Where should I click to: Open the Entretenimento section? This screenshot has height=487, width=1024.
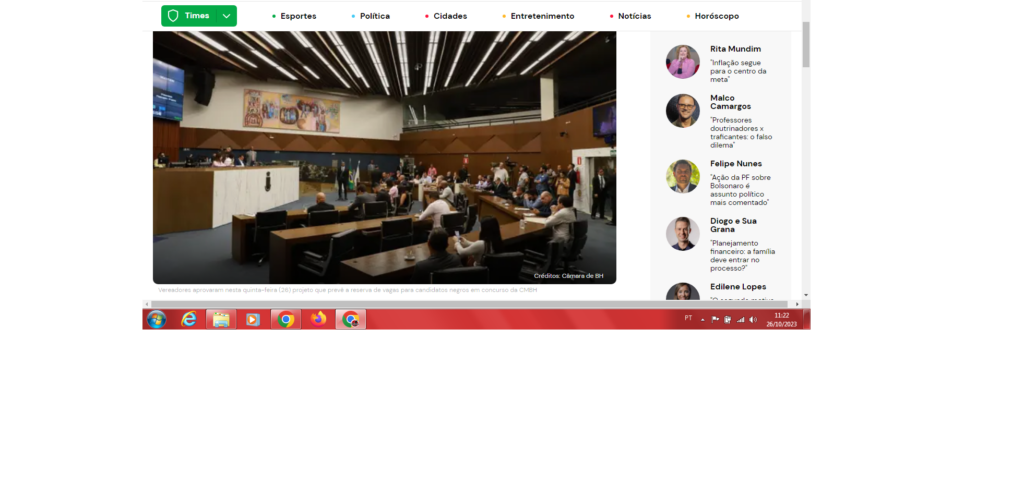click(542, 16)
